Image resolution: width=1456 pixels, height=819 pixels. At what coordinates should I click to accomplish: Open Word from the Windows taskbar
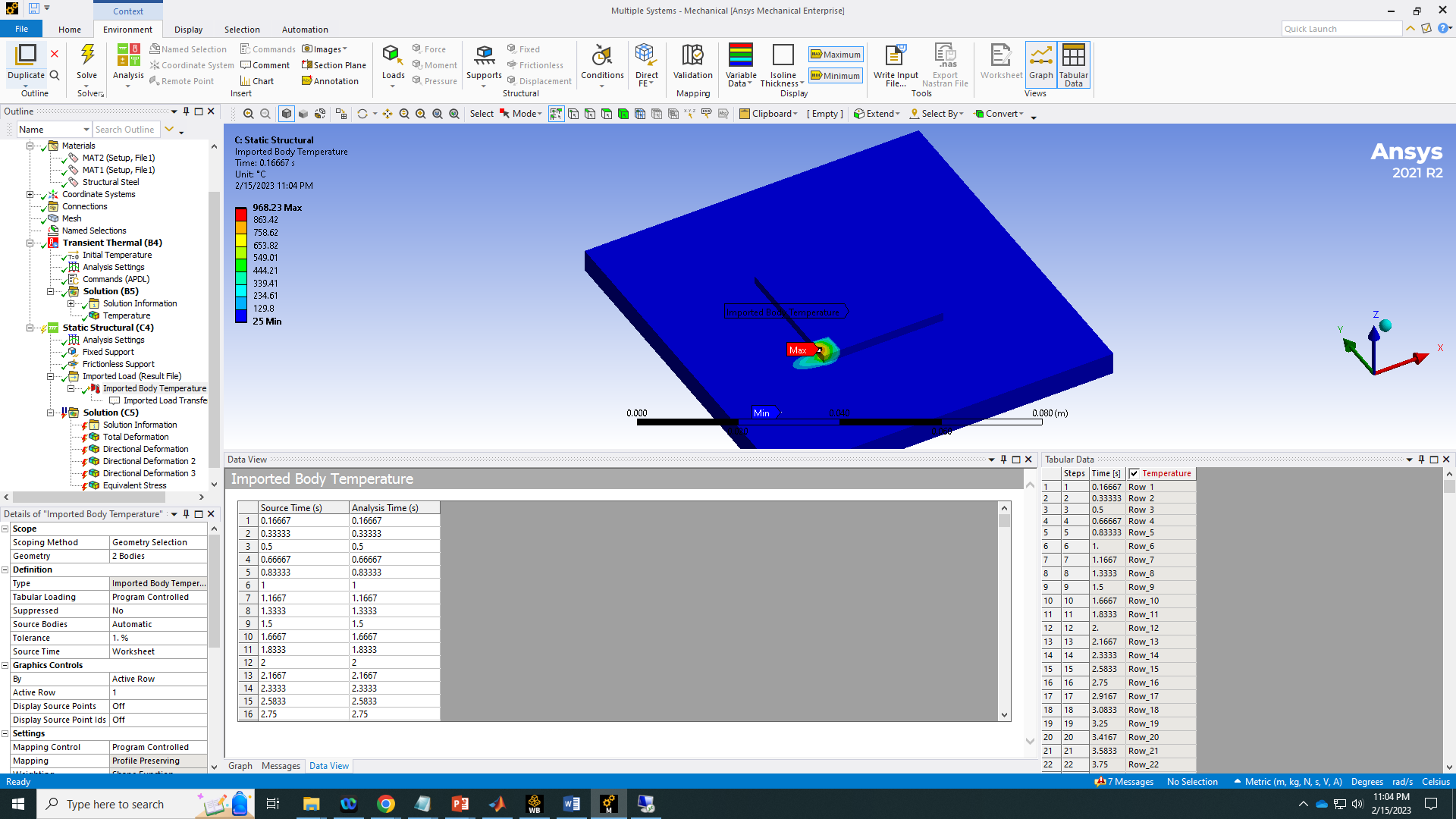click(572, 804)
